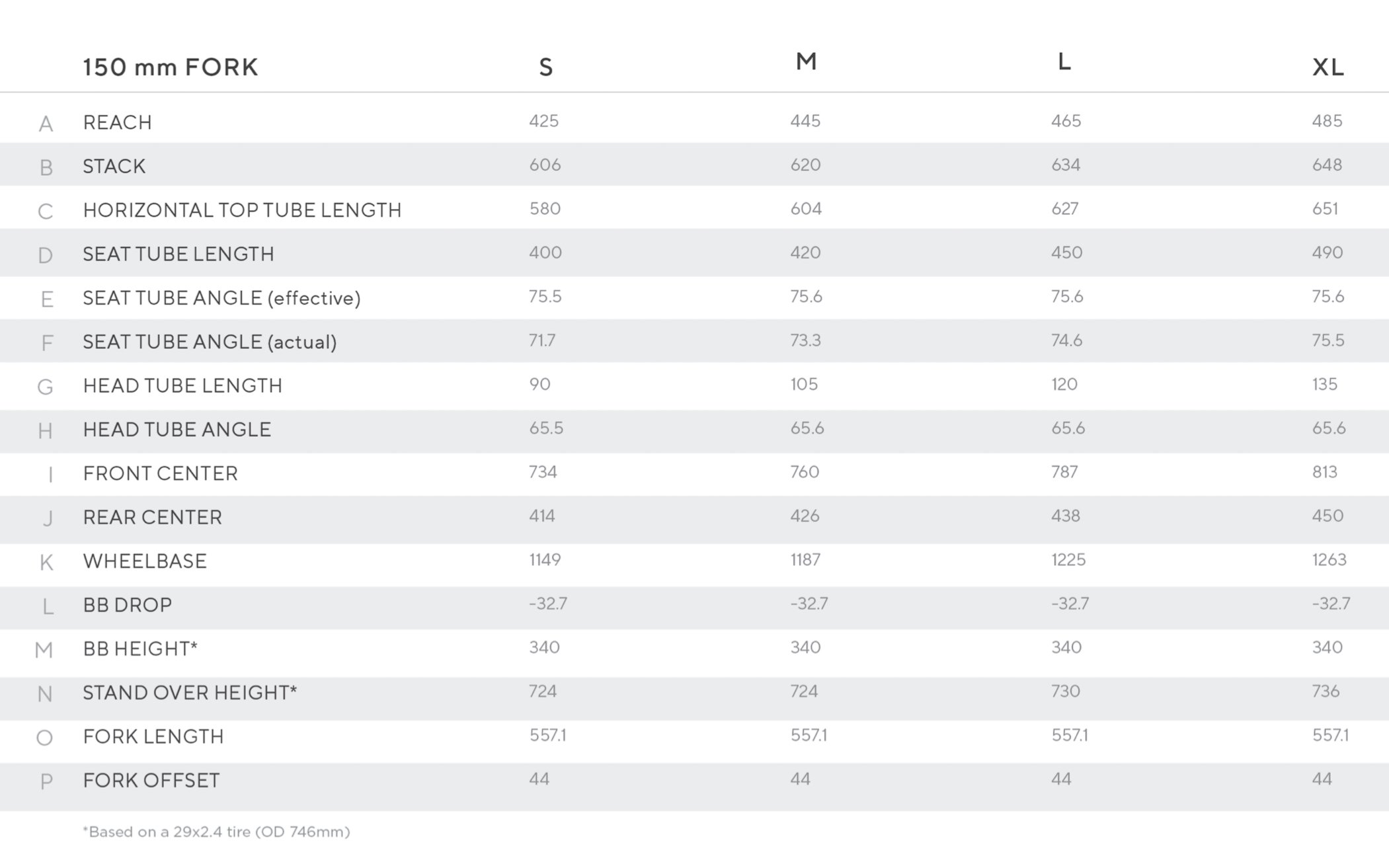
Task: Click the S size column header
Action: pyautogui.click(x=545, y=67)
